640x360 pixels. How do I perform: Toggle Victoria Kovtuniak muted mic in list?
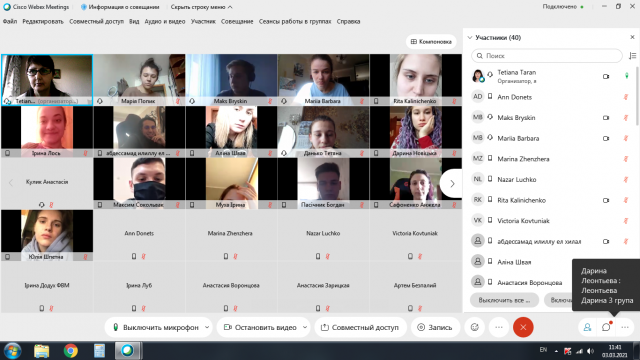[625, 220]
